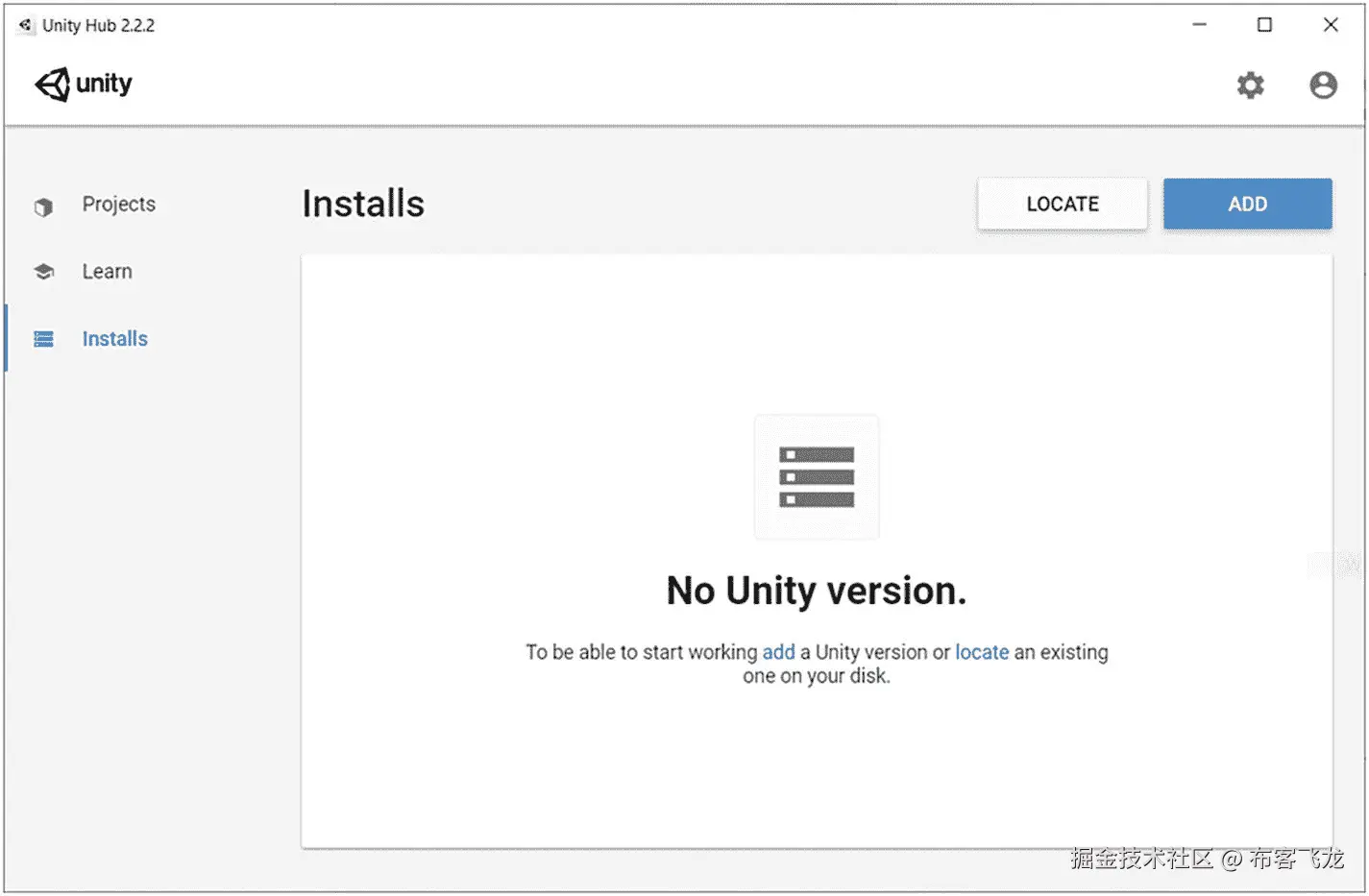Click the LOCATE button
Image resolution: width=1369 pixels, height=896 pixels.
1063,204
